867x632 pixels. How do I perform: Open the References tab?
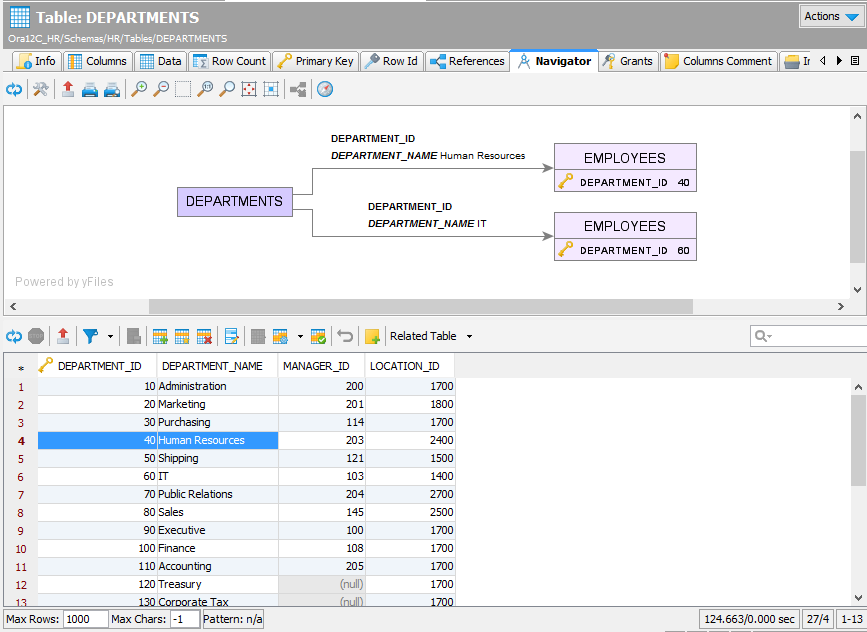(x=467, y=61)
